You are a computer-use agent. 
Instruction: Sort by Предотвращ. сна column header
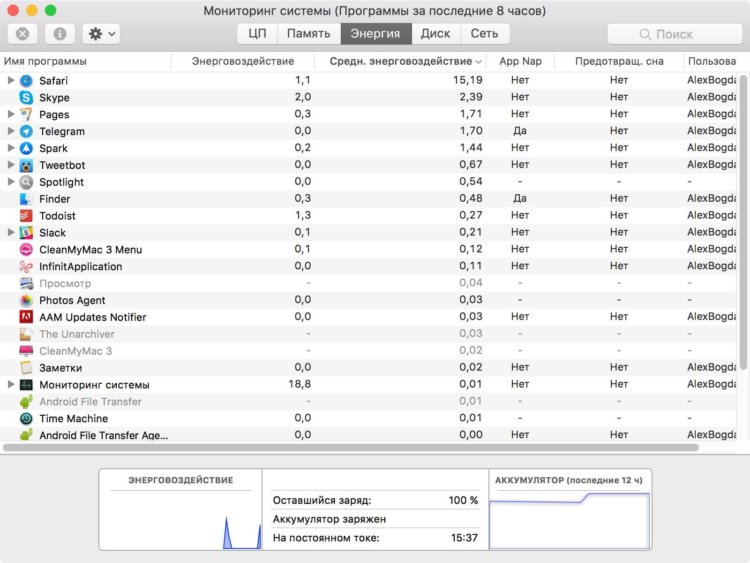(619, 61)
